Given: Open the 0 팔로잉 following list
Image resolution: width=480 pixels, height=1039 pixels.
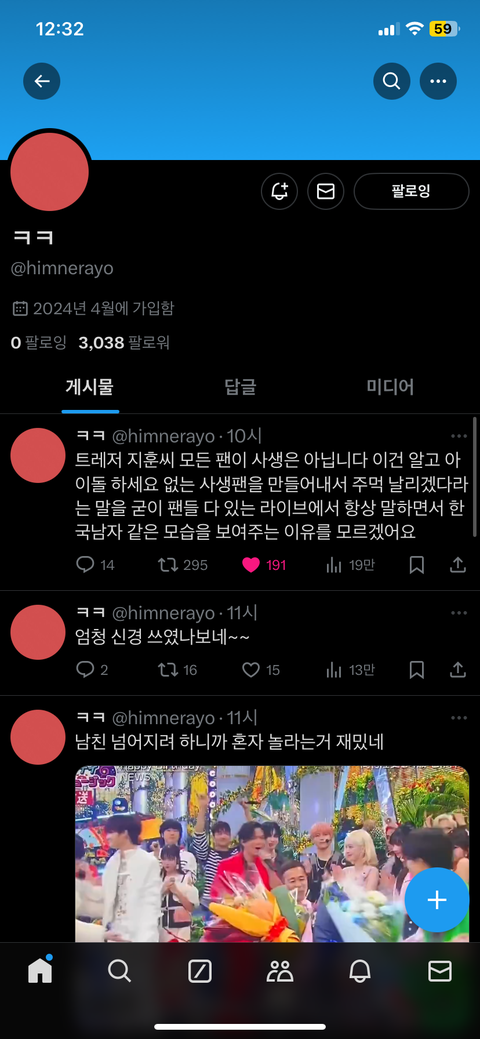Looking at the screenshot, I should pyautogui.click(x=38, y=343).
